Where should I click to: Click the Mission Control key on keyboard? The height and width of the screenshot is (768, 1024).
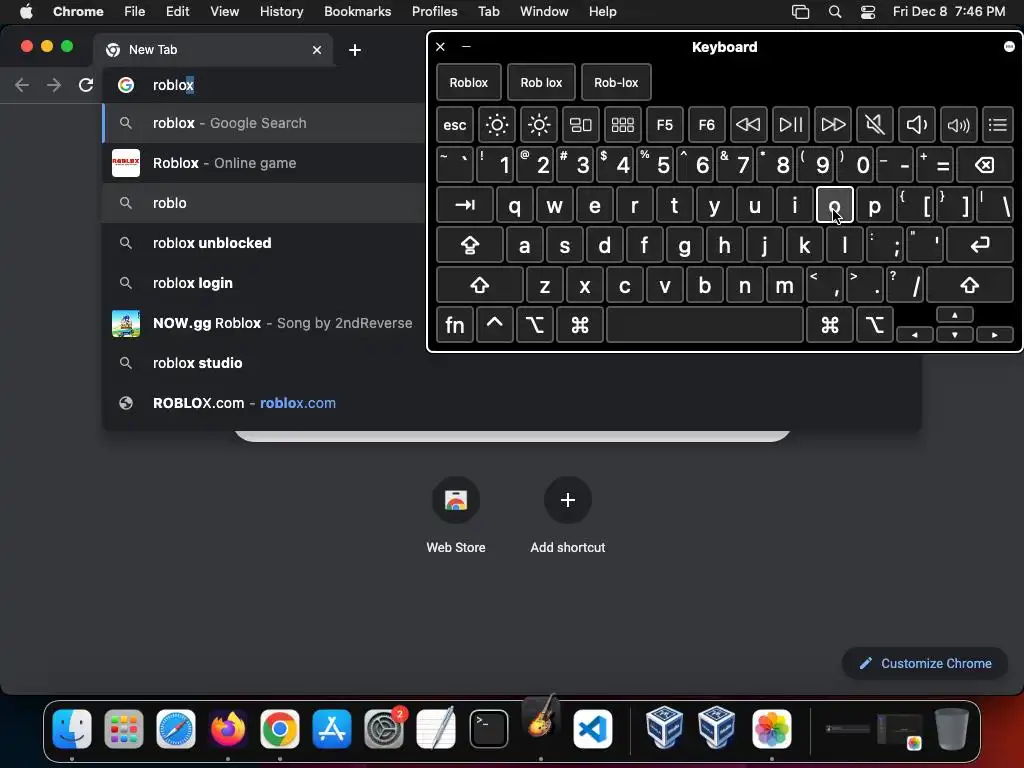pyautogui.click(x=581, y=125)
